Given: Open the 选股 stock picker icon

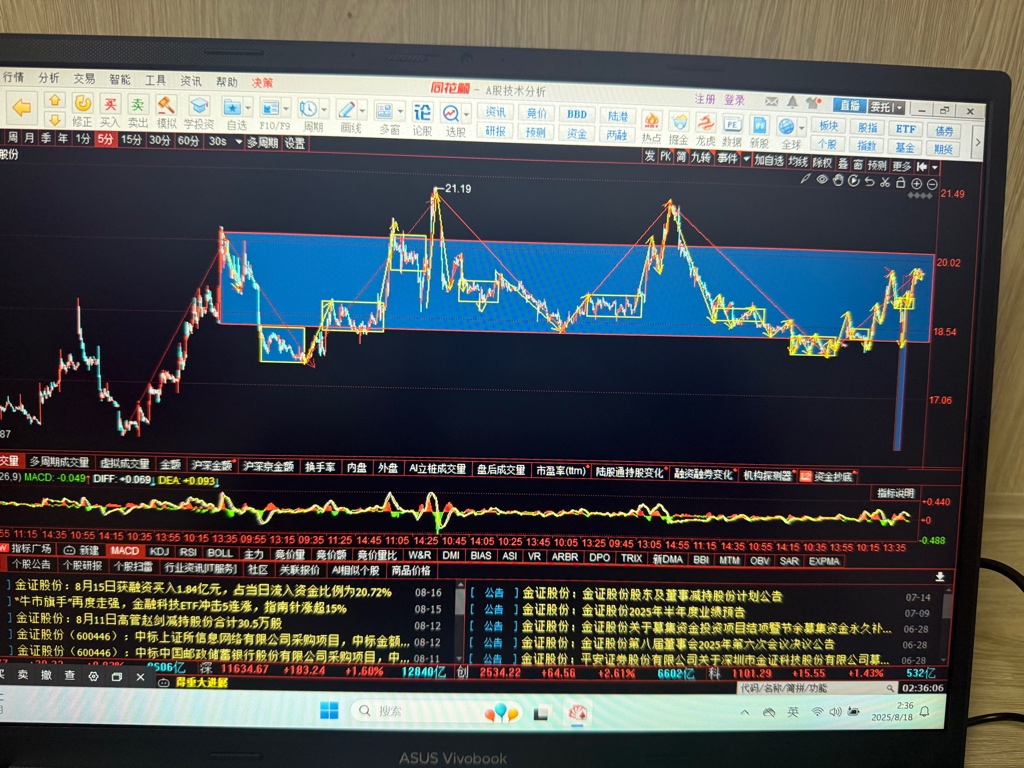Looking at the screenshot, I should (451, 113).
